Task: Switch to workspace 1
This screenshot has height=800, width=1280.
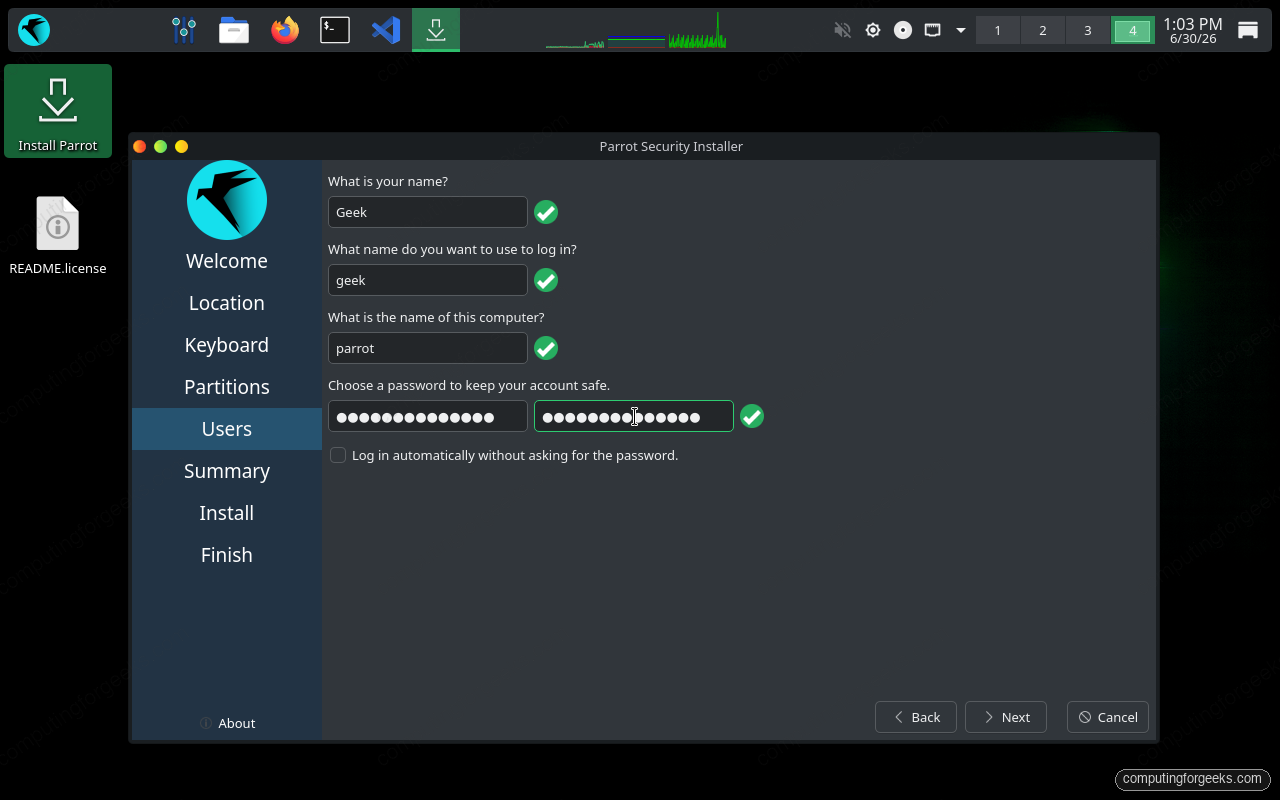Action: point(998,31)
